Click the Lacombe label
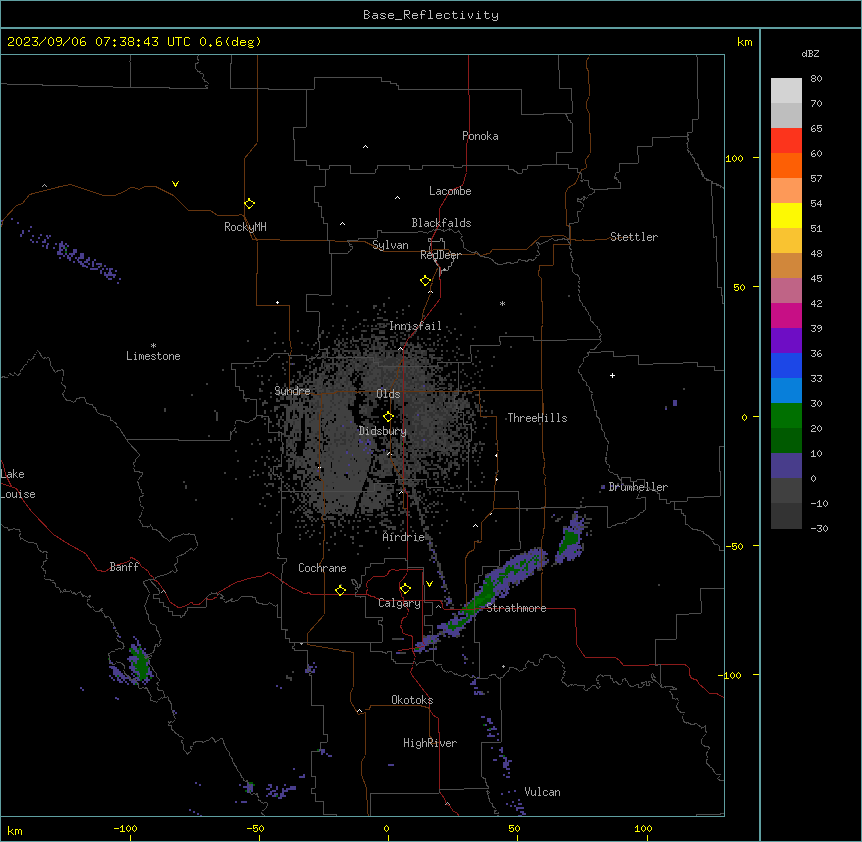This screenshot has height=842, width=862. (450, 191)
